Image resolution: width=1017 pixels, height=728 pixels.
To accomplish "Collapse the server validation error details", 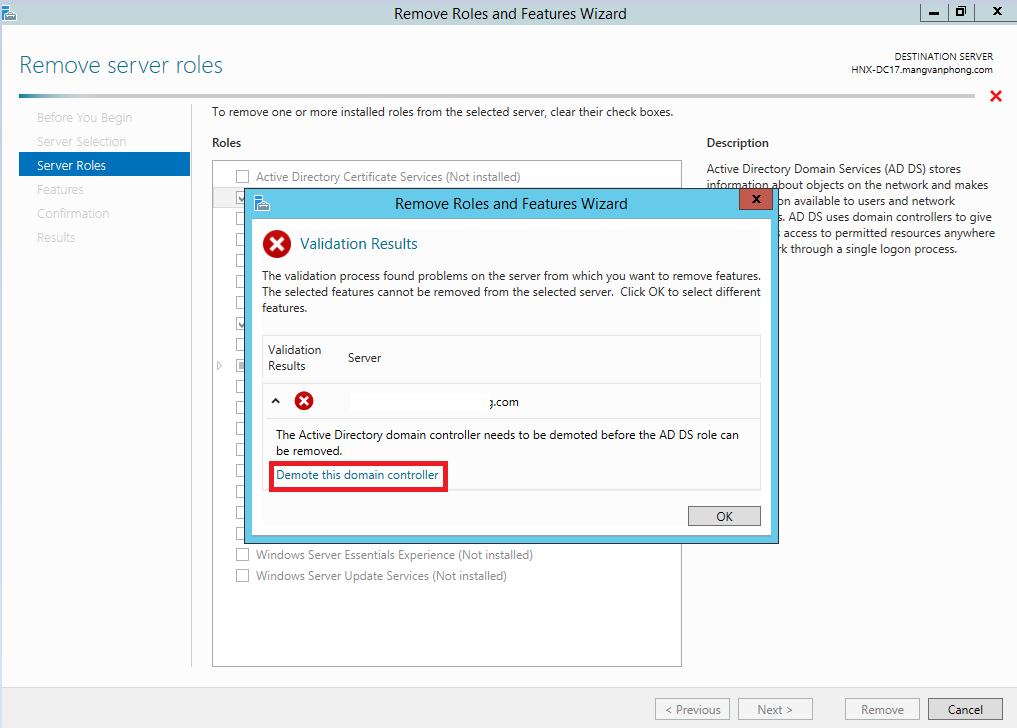I will click(276, 400).
